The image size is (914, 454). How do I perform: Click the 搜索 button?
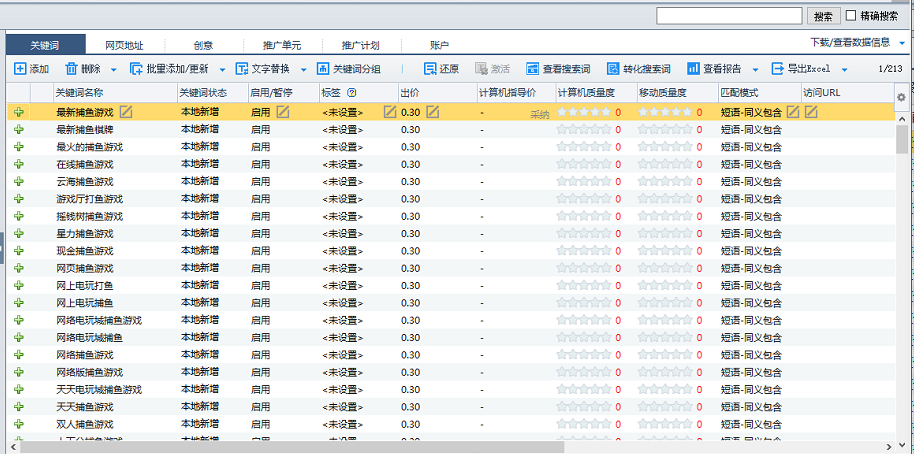[x=823, y=16]
